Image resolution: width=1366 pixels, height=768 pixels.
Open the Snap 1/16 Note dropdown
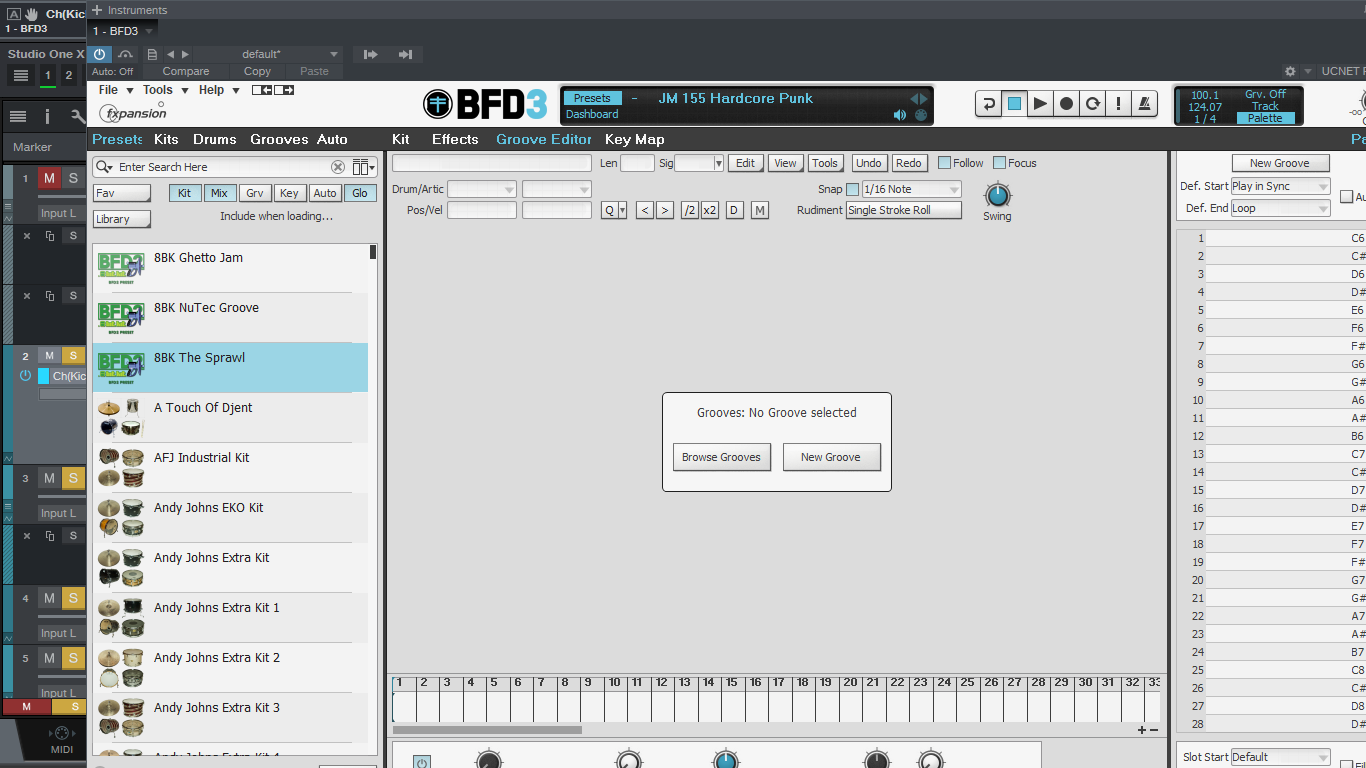tap(911, 189)
